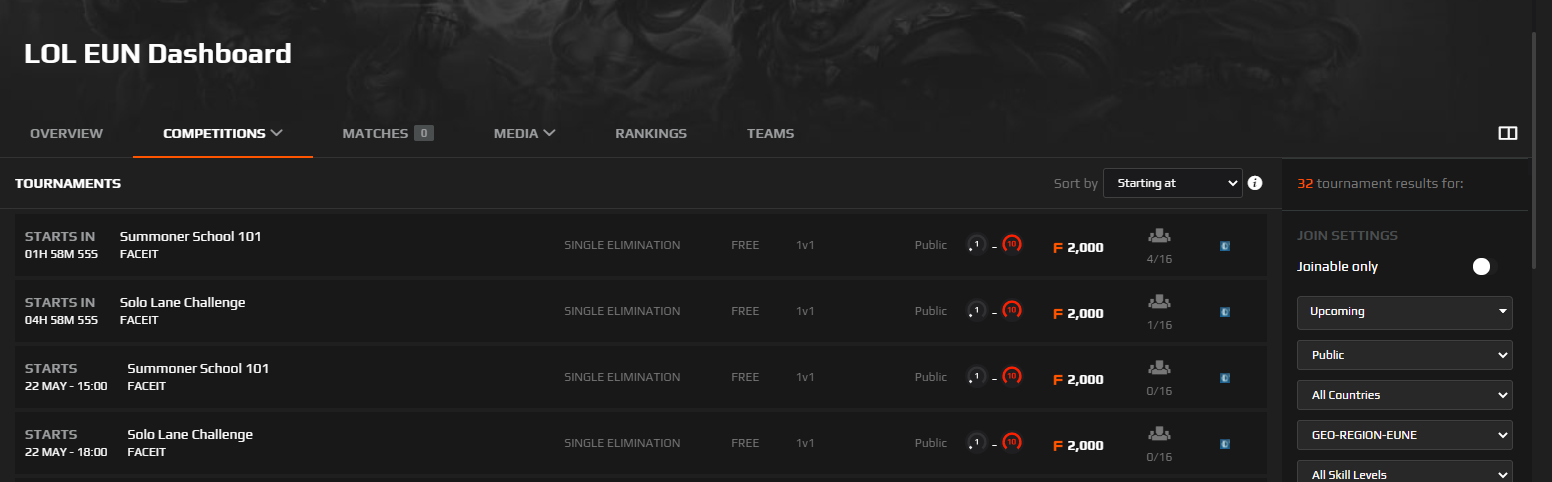Click the players icon showing 4/16
Screen dimensions: 1552x482
[x=1159, y=236]
